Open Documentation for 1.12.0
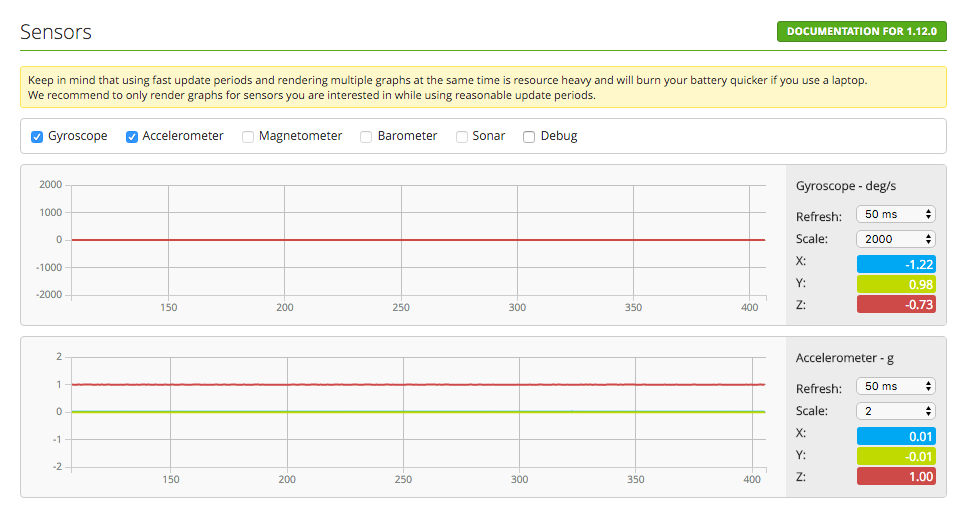This screenshot has height=517, width=967. (861, 31)
